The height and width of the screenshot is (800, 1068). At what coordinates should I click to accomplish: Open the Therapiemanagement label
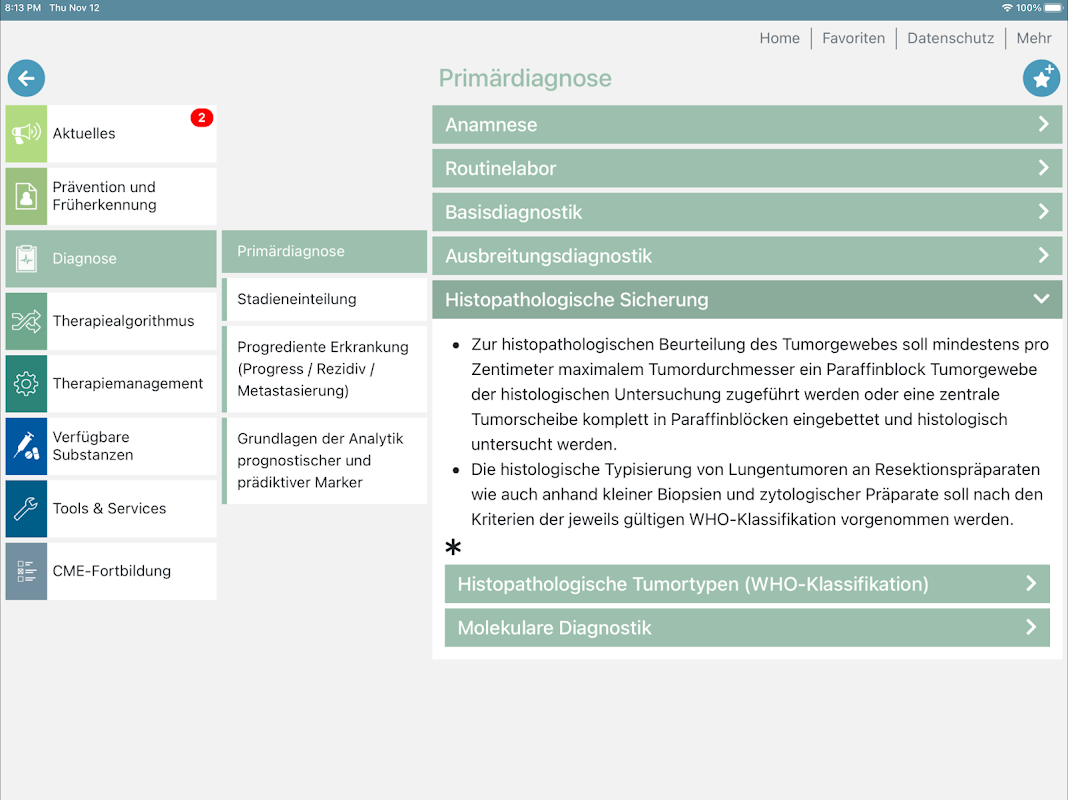click(127, 383)
